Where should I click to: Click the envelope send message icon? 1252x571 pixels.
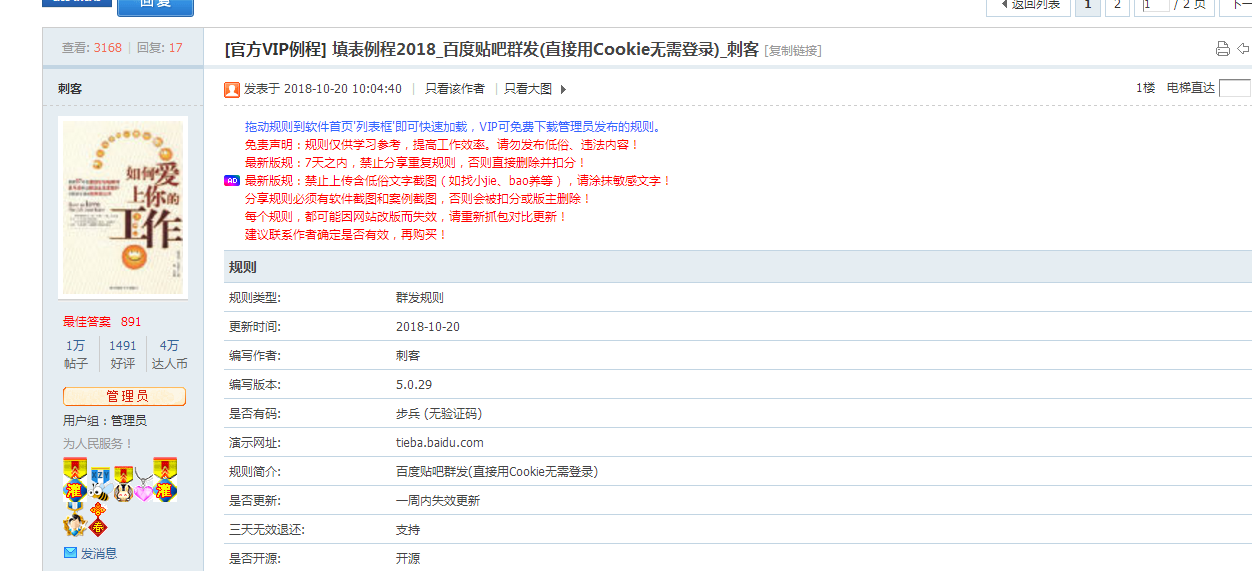tap(70, 552)
